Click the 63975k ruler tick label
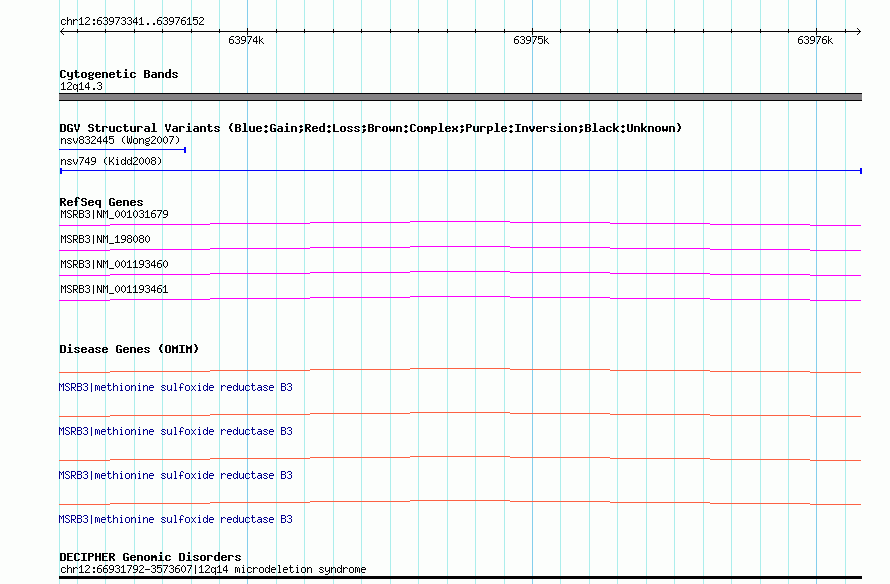Image resolution: width=890 pixels, height=584 pixels. 531,40
